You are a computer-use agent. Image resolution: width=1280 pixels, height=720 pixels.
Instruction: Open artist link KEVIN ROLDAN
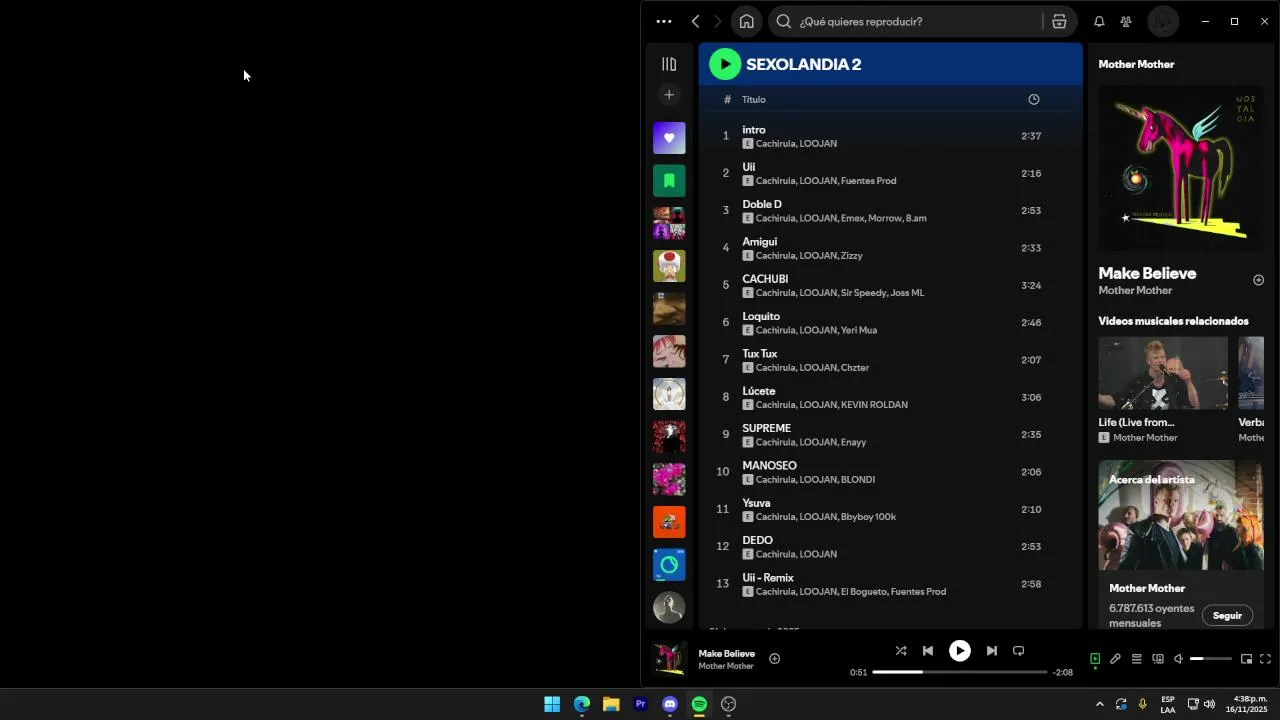[x=874, y=405]
